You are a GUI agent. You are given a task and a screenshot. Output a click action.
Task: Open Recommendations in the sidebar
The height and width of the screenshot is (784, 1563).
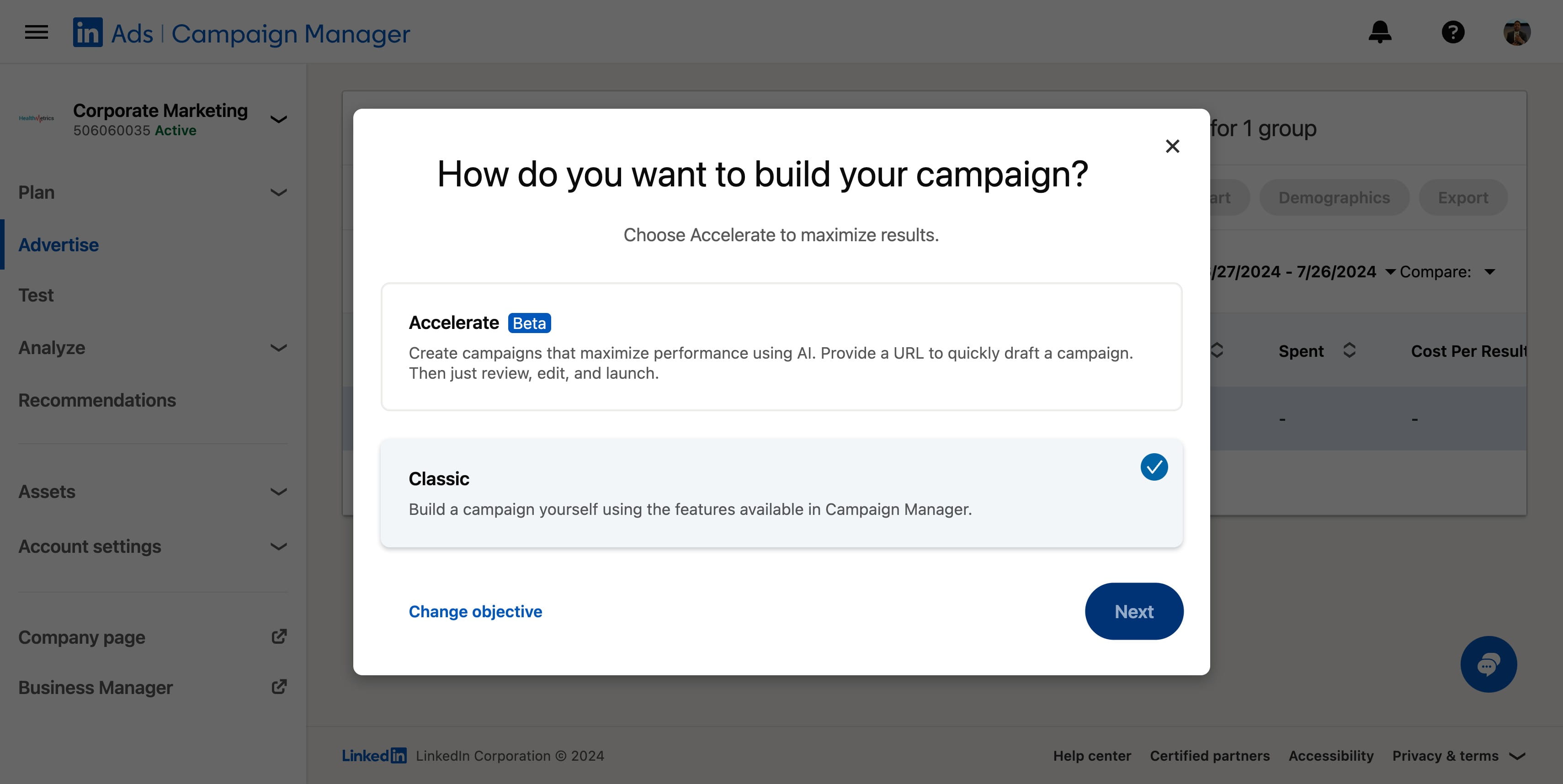[x=97, y=400]
